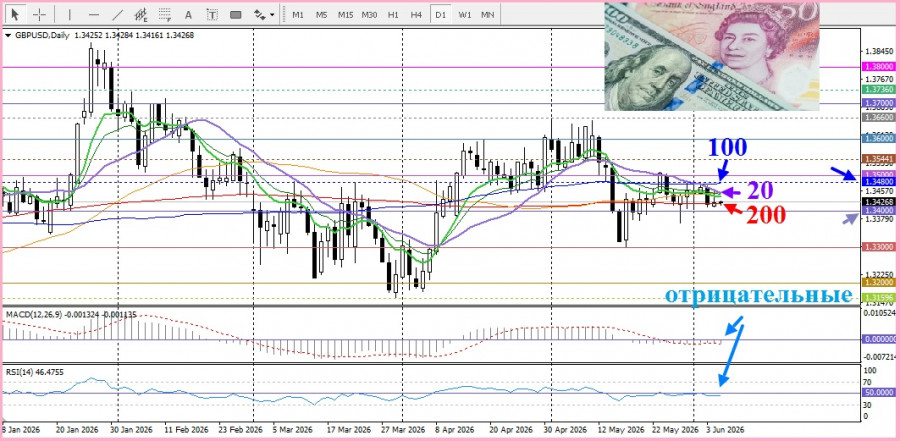The image size is (900, 441).
Task: Click the 1.36600 gray price label
Action: (x=878, y=117)
